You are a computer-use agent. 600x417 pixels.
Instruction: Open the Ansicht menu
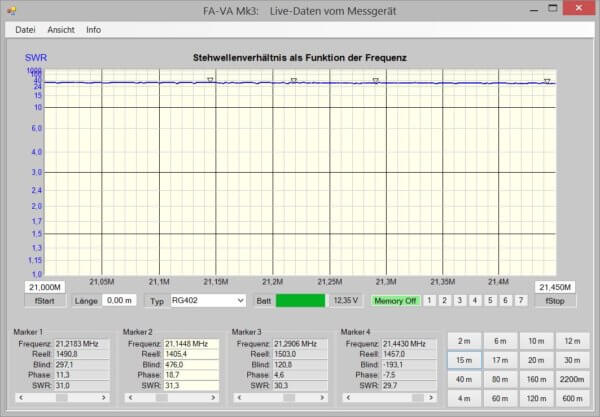[x=61, y=30]
